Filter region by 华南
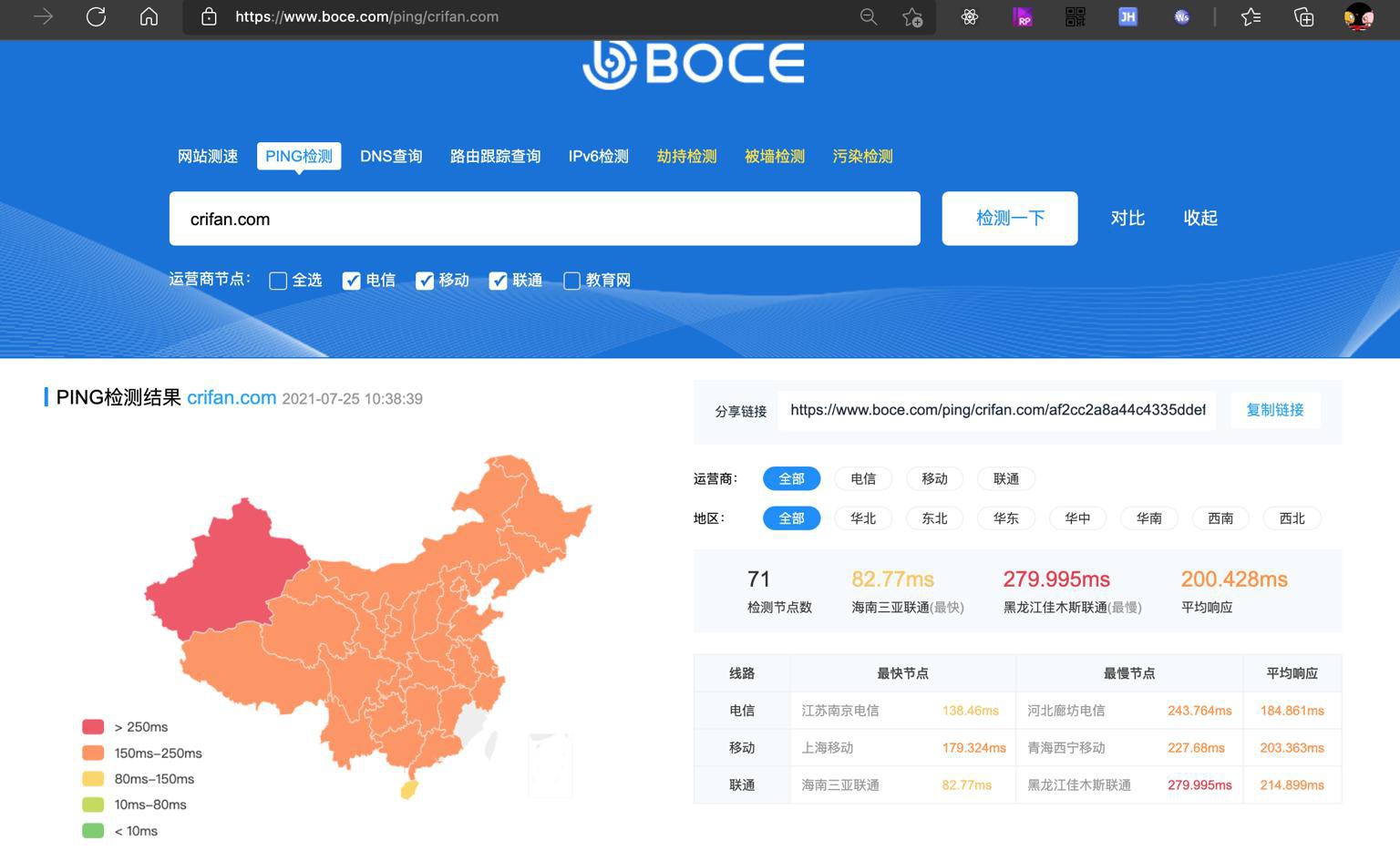This screenshot has height=861, width=1400. (1149, 518)
